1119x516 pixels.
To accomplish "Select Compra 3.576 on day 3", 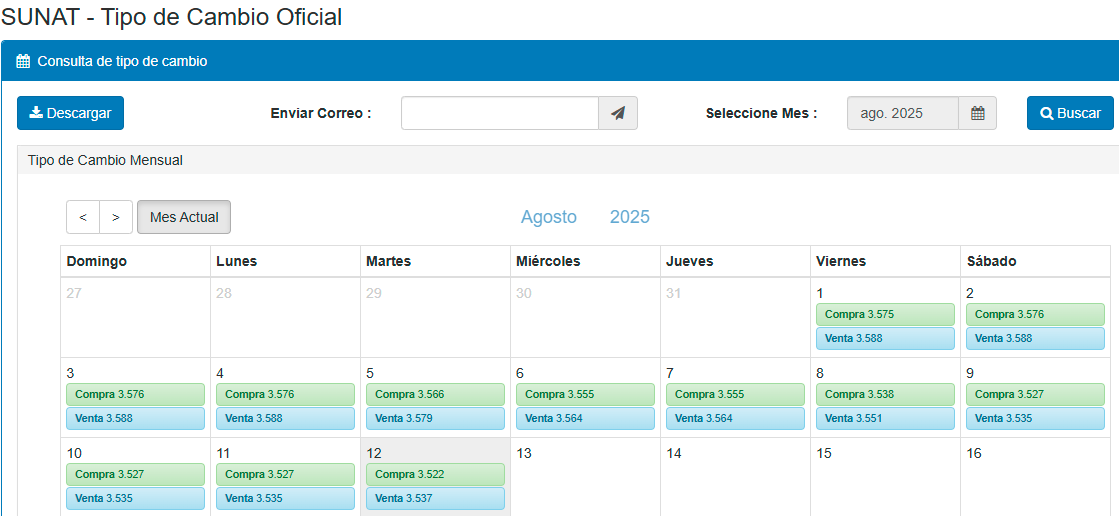I will (136, 394).
